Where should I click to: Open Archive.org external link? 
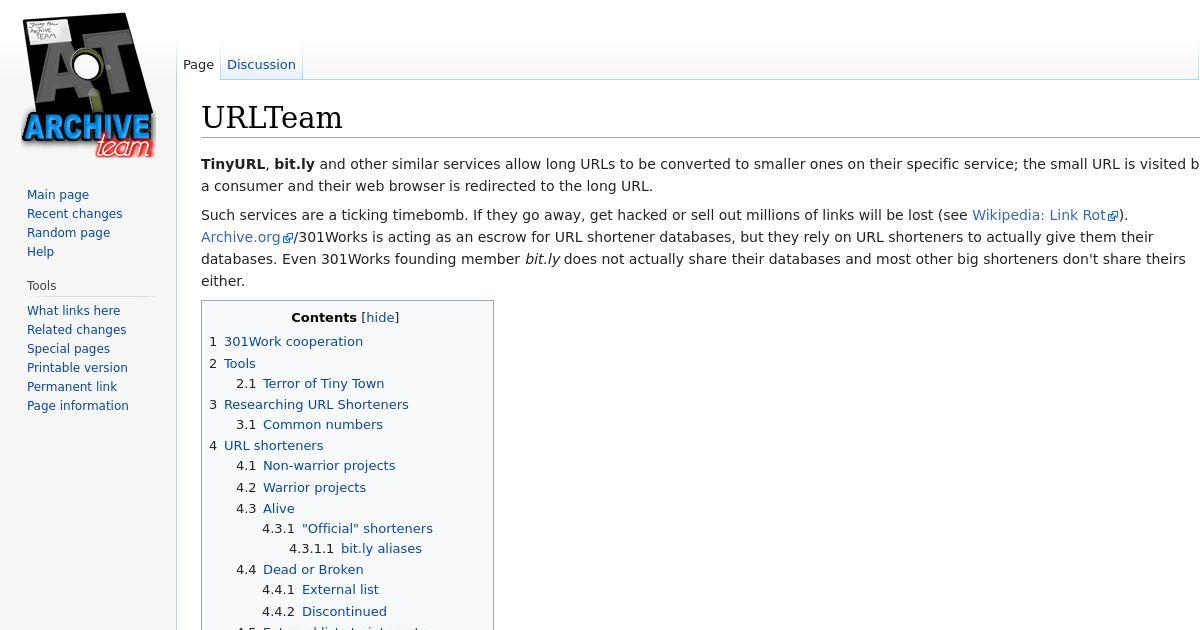247,237
